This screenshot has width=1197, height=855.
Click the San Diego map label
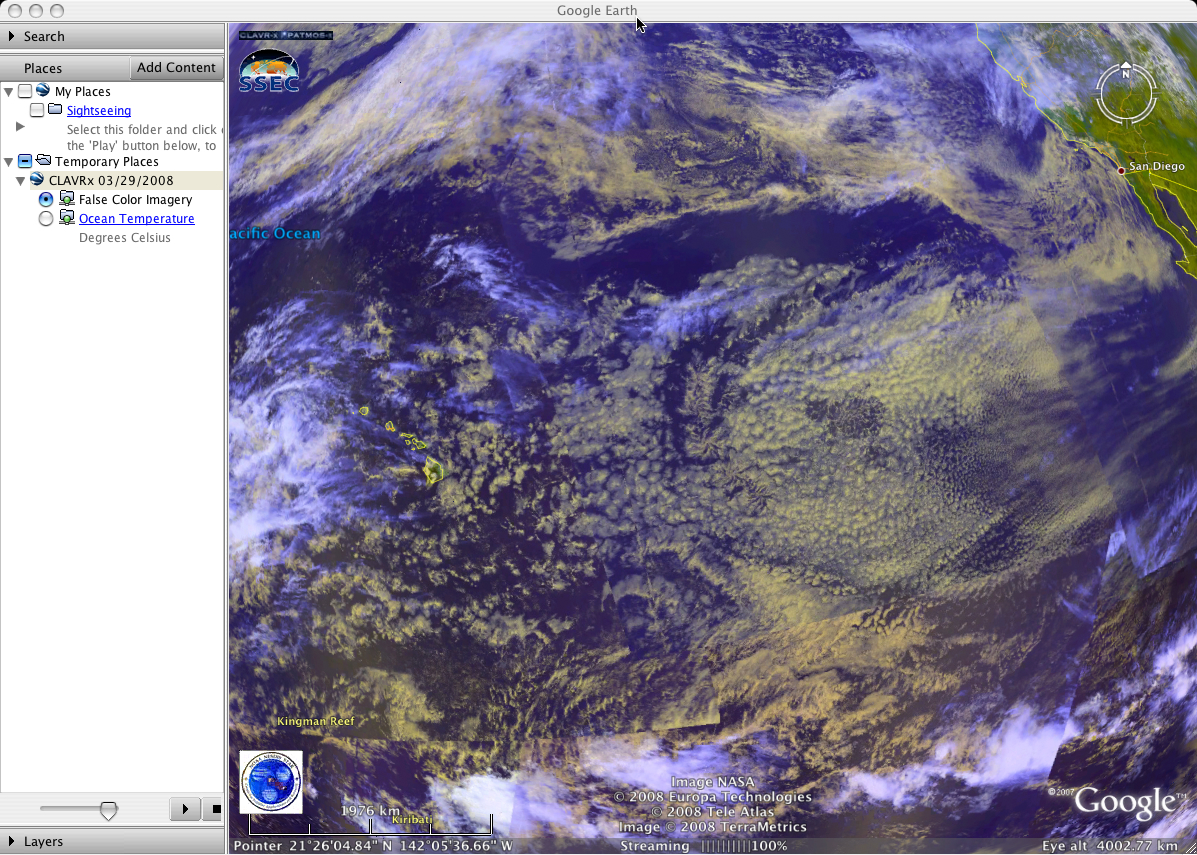pos(1157,166)
